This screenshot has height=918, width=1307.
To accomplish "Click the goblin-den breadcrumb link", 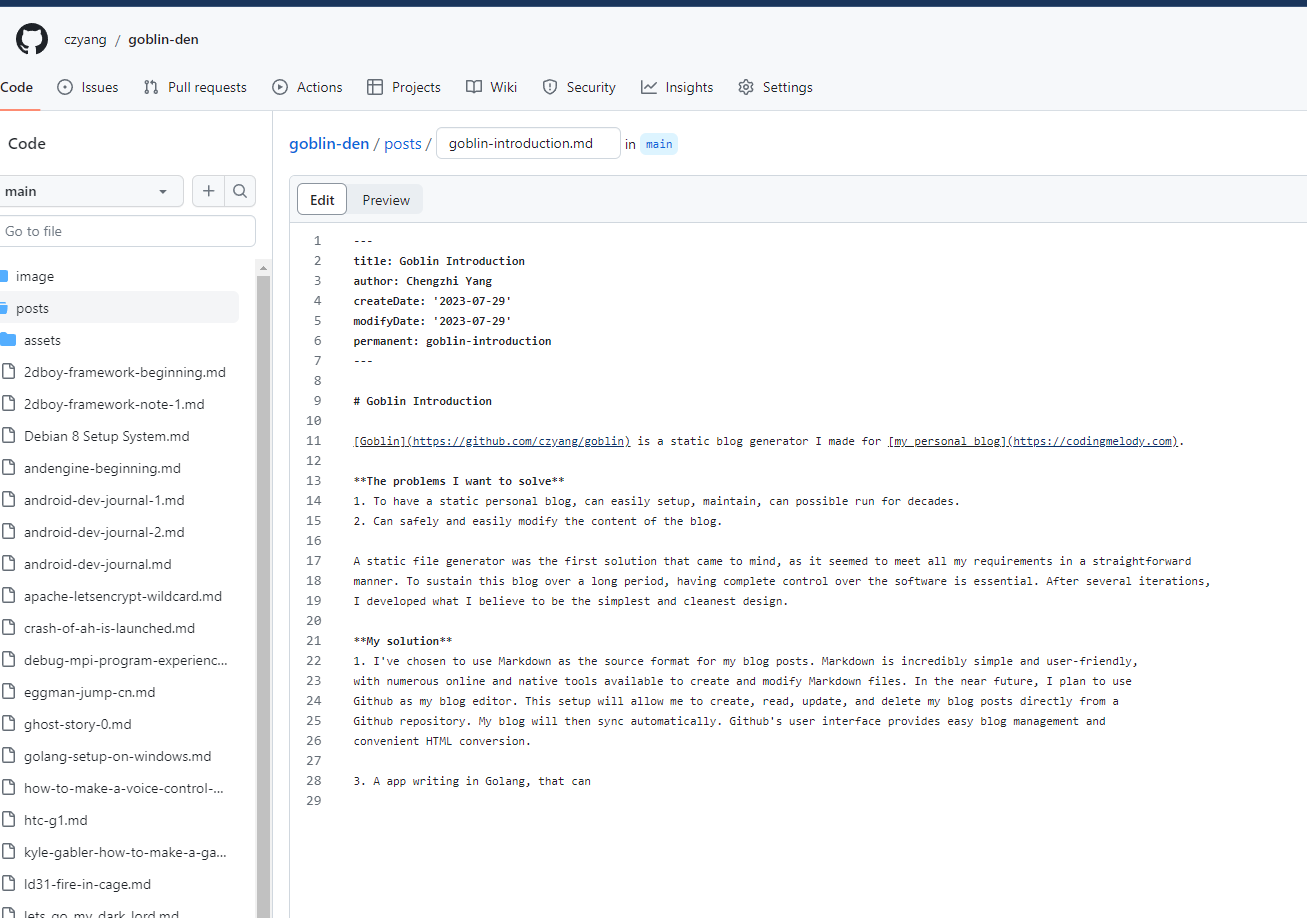I will tap(329, 143).
